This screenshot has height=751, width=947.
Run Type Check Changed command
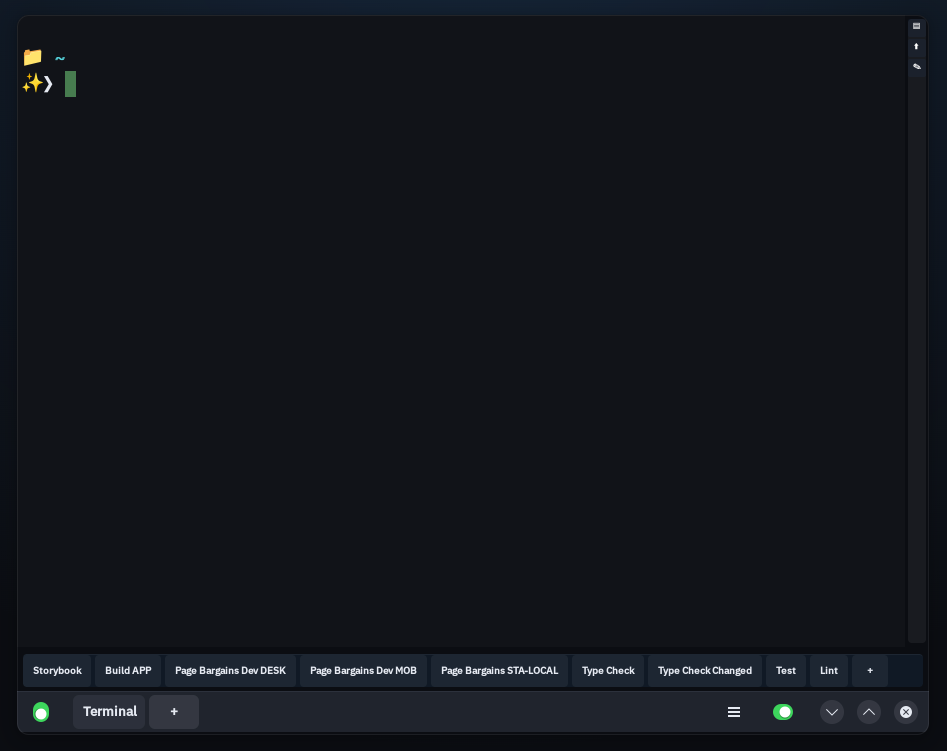[x=705, y=671]
